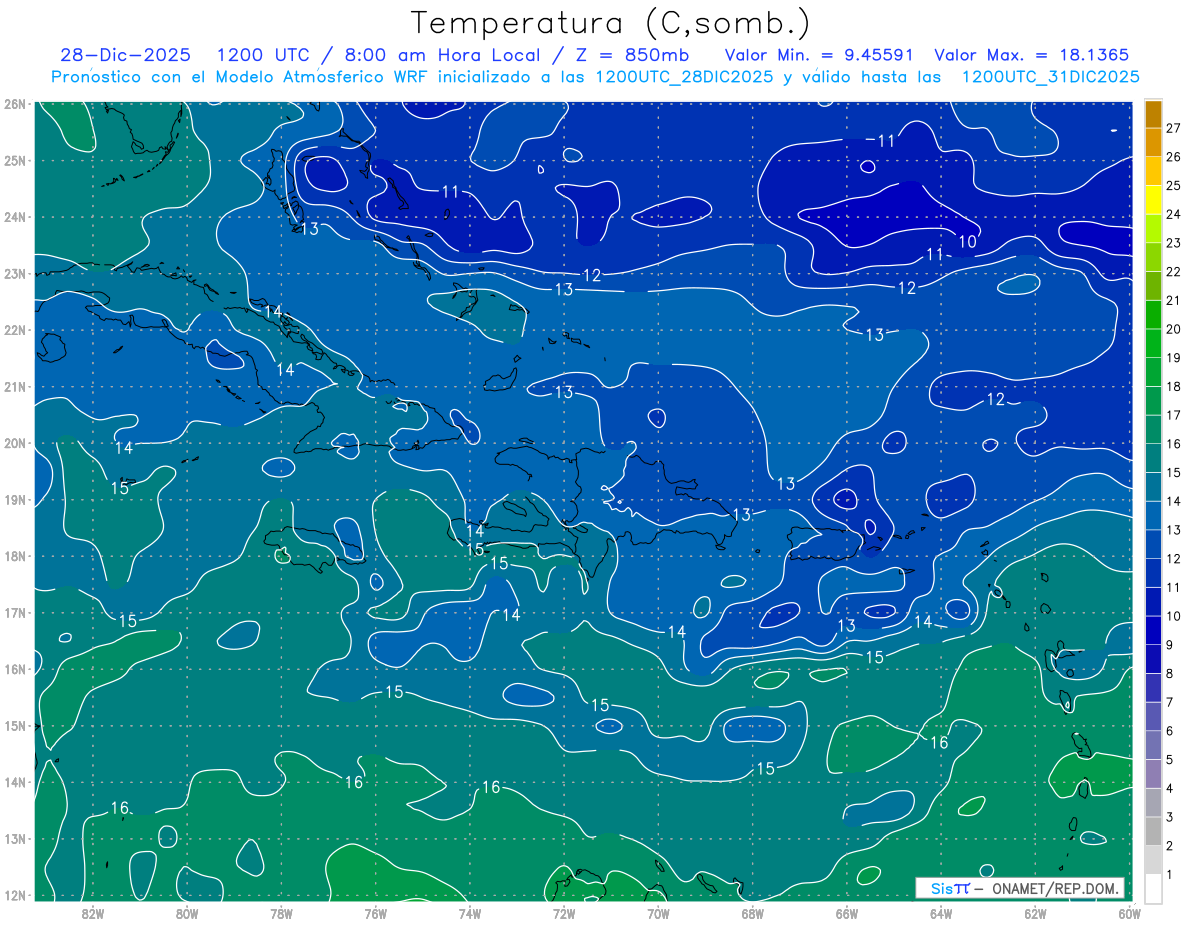Click the "13N" latitude axis label

15,838
